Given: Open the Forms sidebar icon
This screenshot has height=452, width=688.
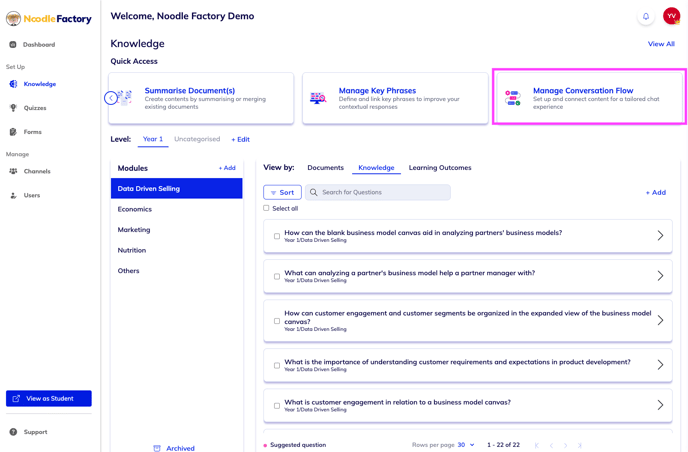Looking at the screenshot, I should tap(13, 132).
